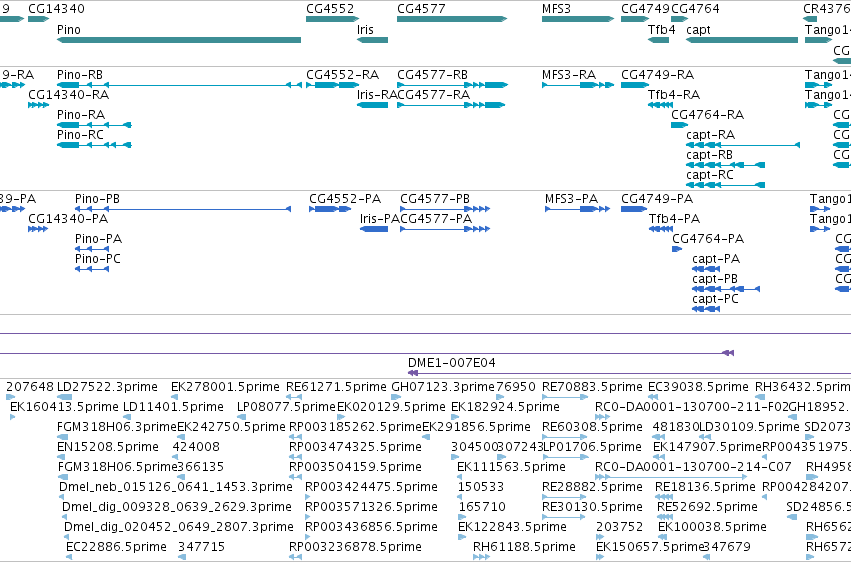The width and height of the screenshot is (851, 562).
Task: Click the Pino-PC protein label
Action: point(98,259)
